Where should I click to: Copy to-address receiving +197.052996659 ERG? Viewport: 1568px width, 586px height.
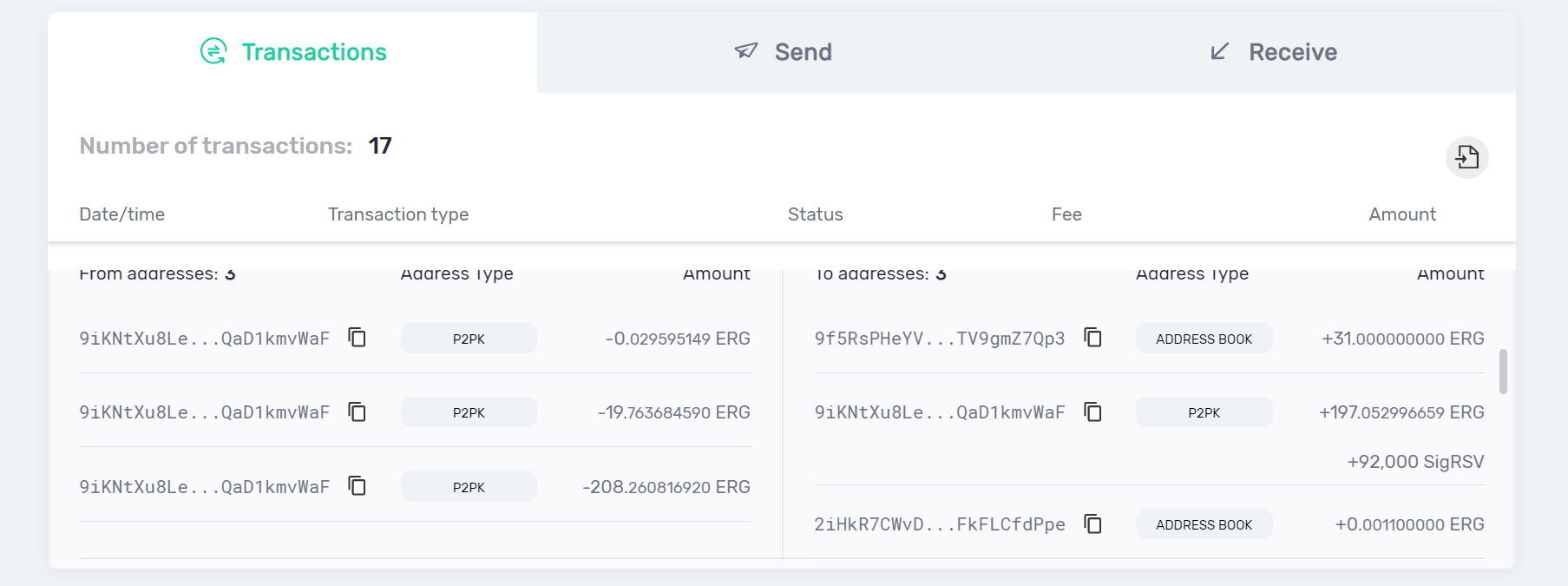pos(1092,412)
